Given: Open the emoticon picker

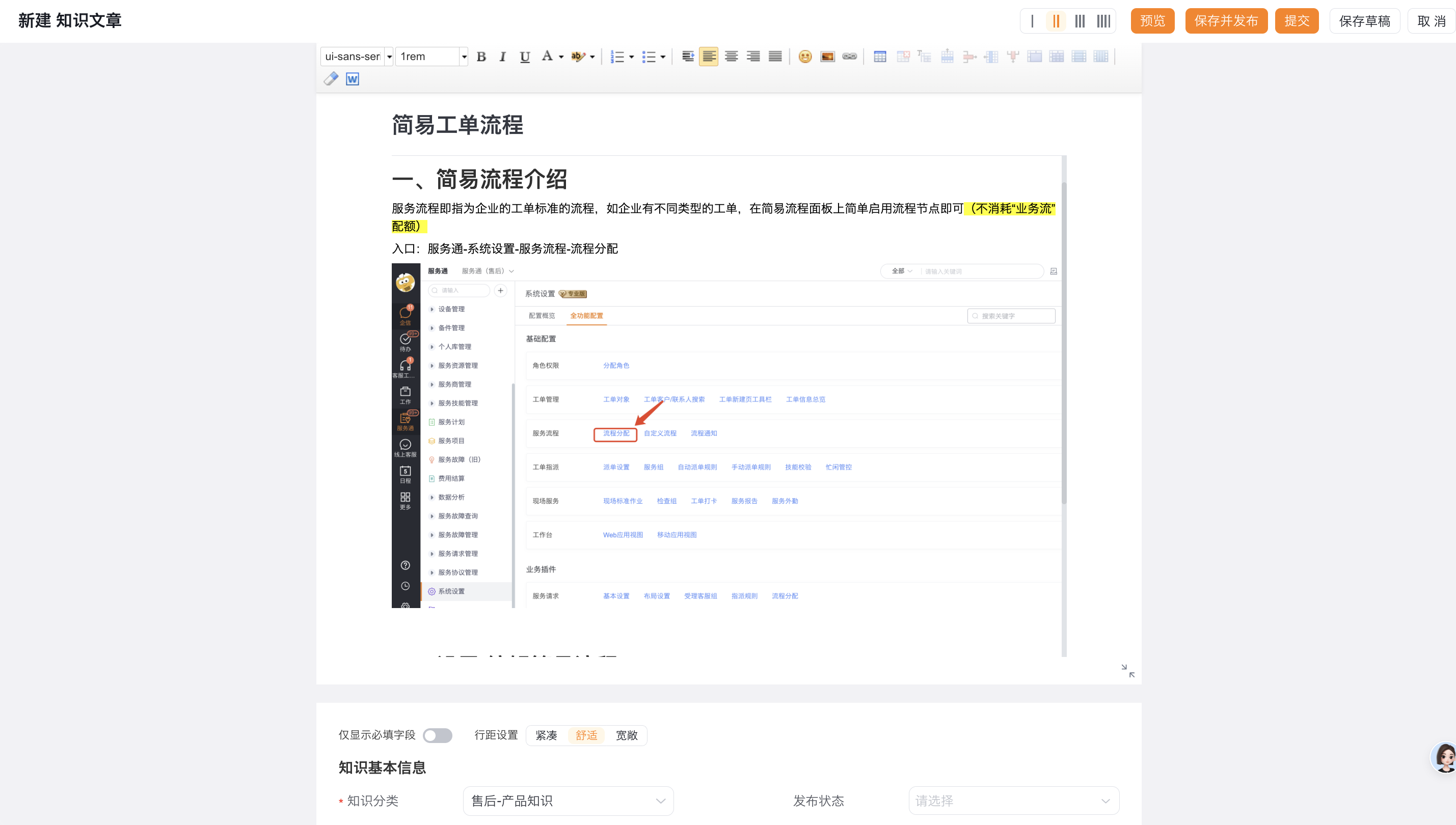Looking at the screenshot, I should pos(805,57).
